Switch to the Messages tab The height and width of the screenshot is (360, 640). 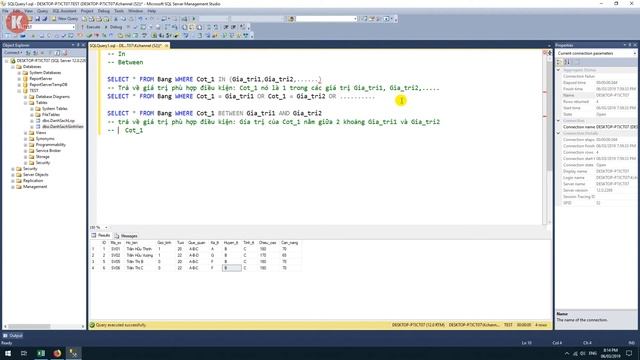[x=127, y=236]
